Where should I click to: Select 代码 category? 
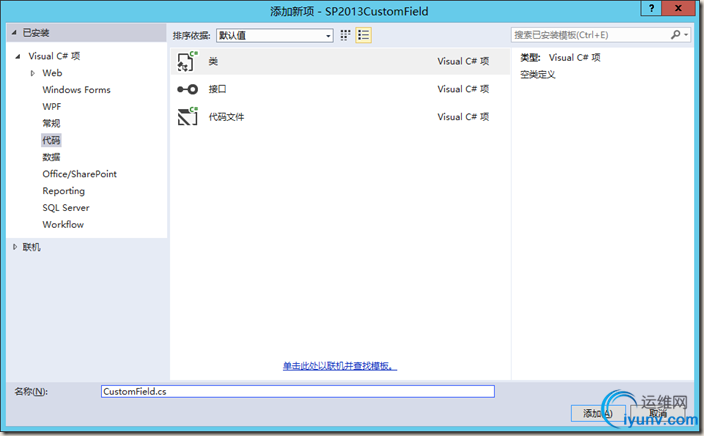coord(51,140)
